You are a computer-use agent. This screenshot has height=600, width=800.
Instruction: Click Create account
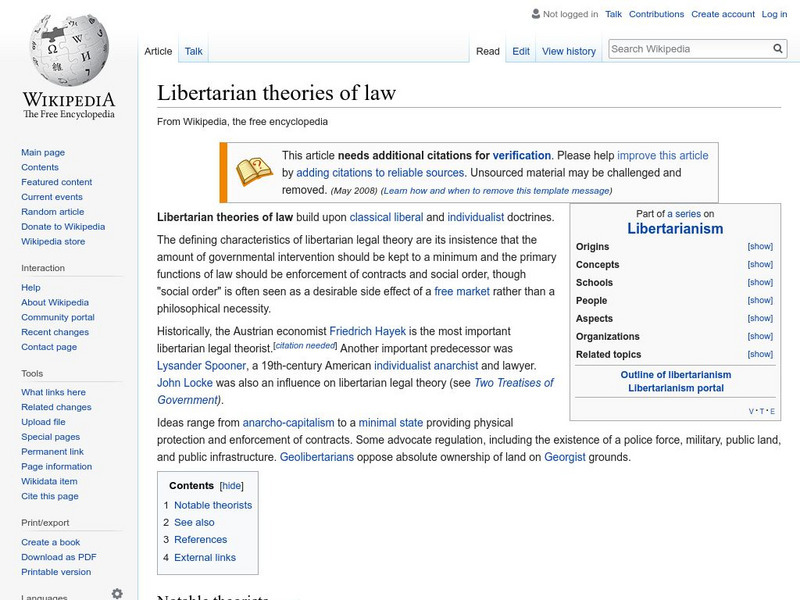722,14
